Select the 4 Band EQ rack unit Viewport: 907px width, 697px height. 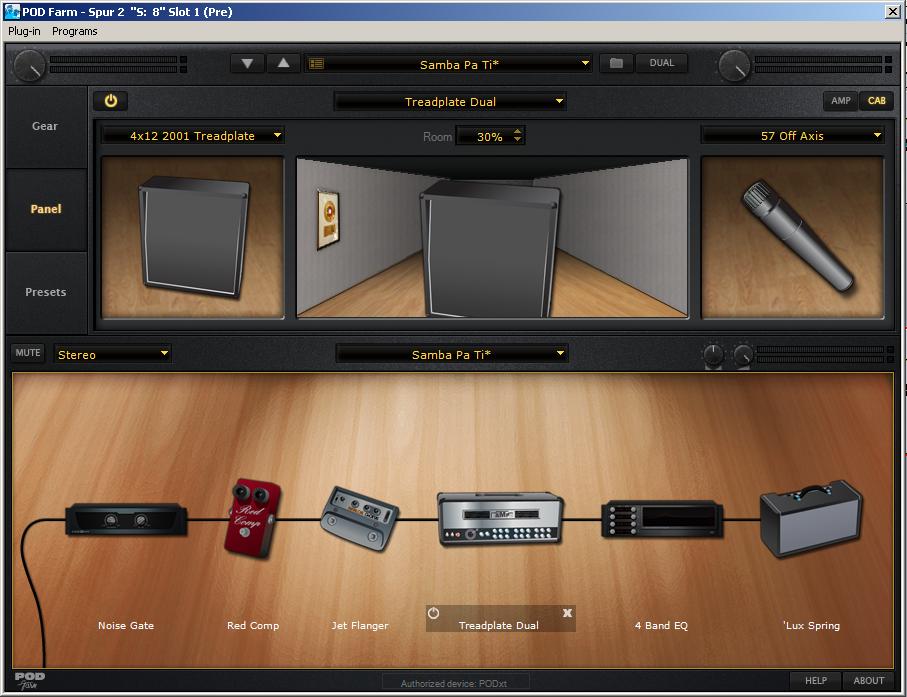[662, 519]
